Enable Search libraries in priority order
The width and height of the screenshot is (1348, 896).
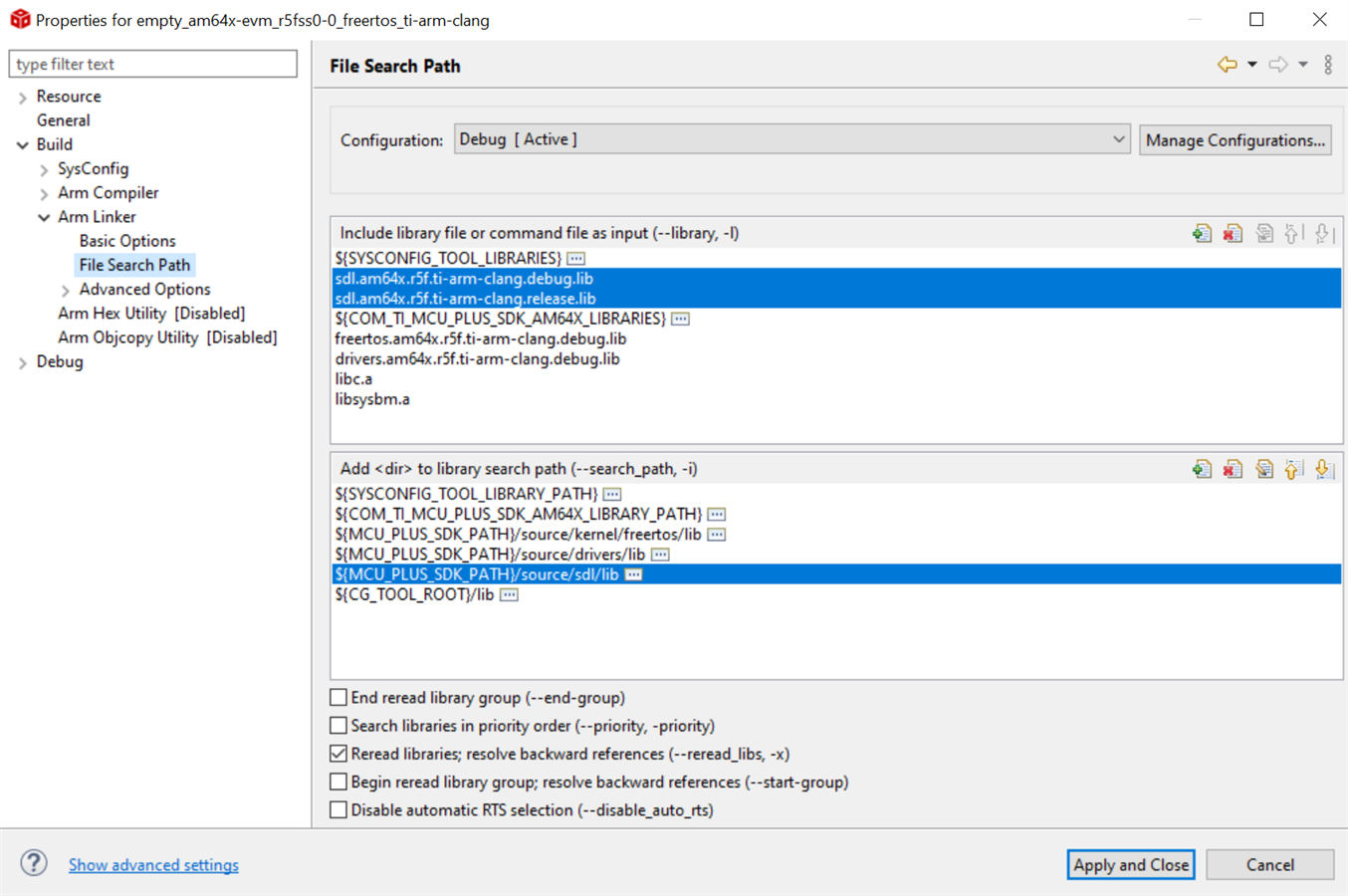click(338, 725)
